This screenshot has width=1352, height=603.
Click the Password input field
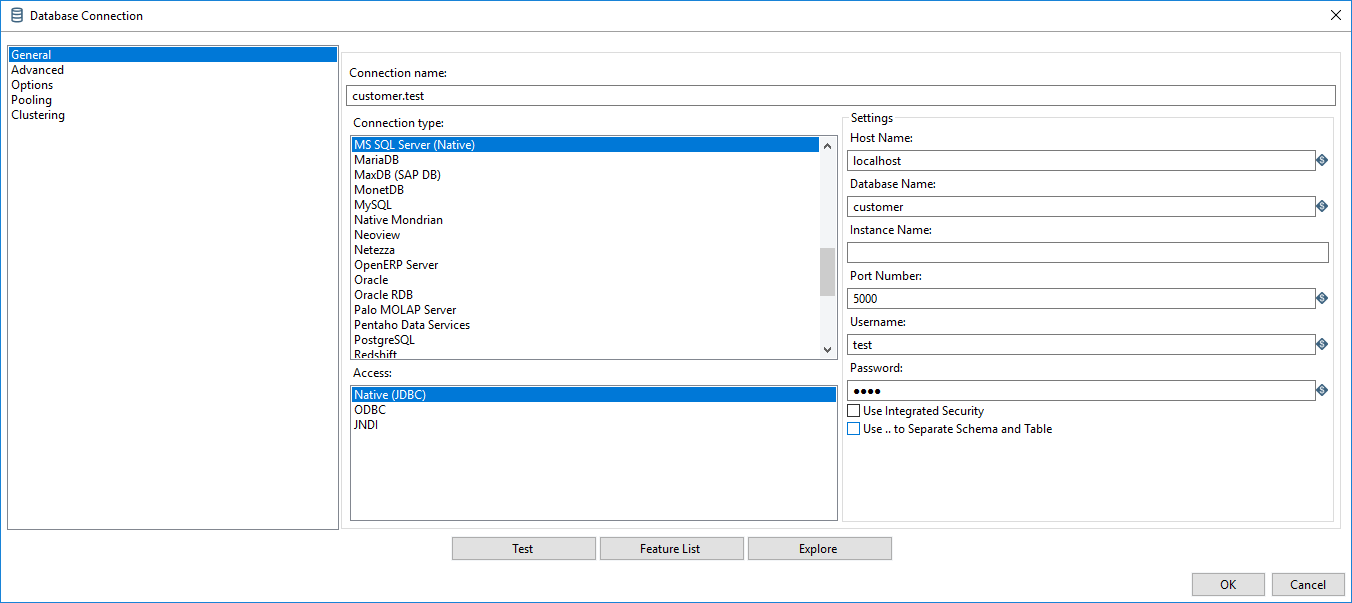pyautogui.click(x=1081, y=390)
